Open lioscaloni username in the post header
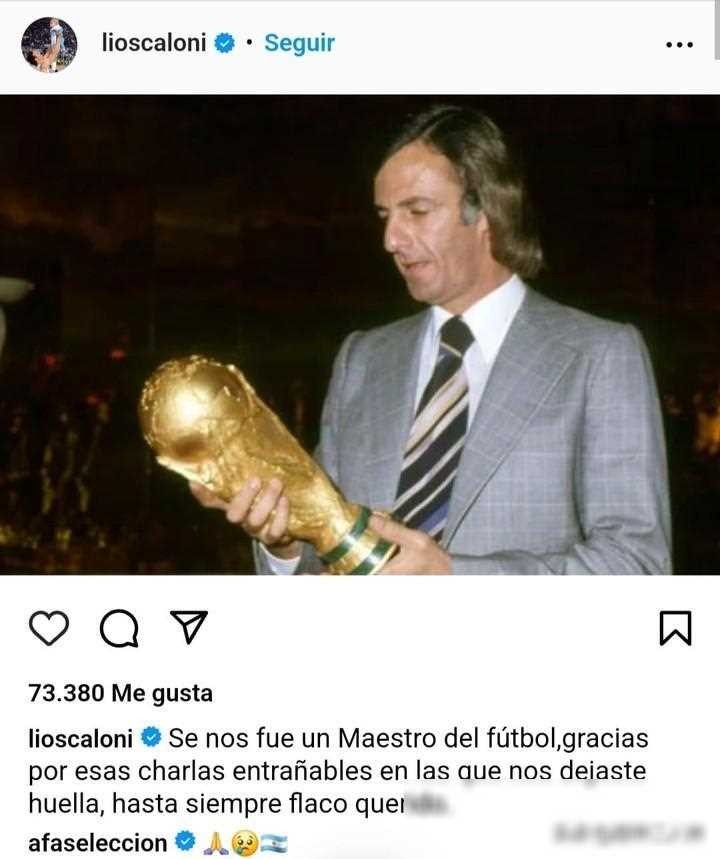 click(154, 43)
